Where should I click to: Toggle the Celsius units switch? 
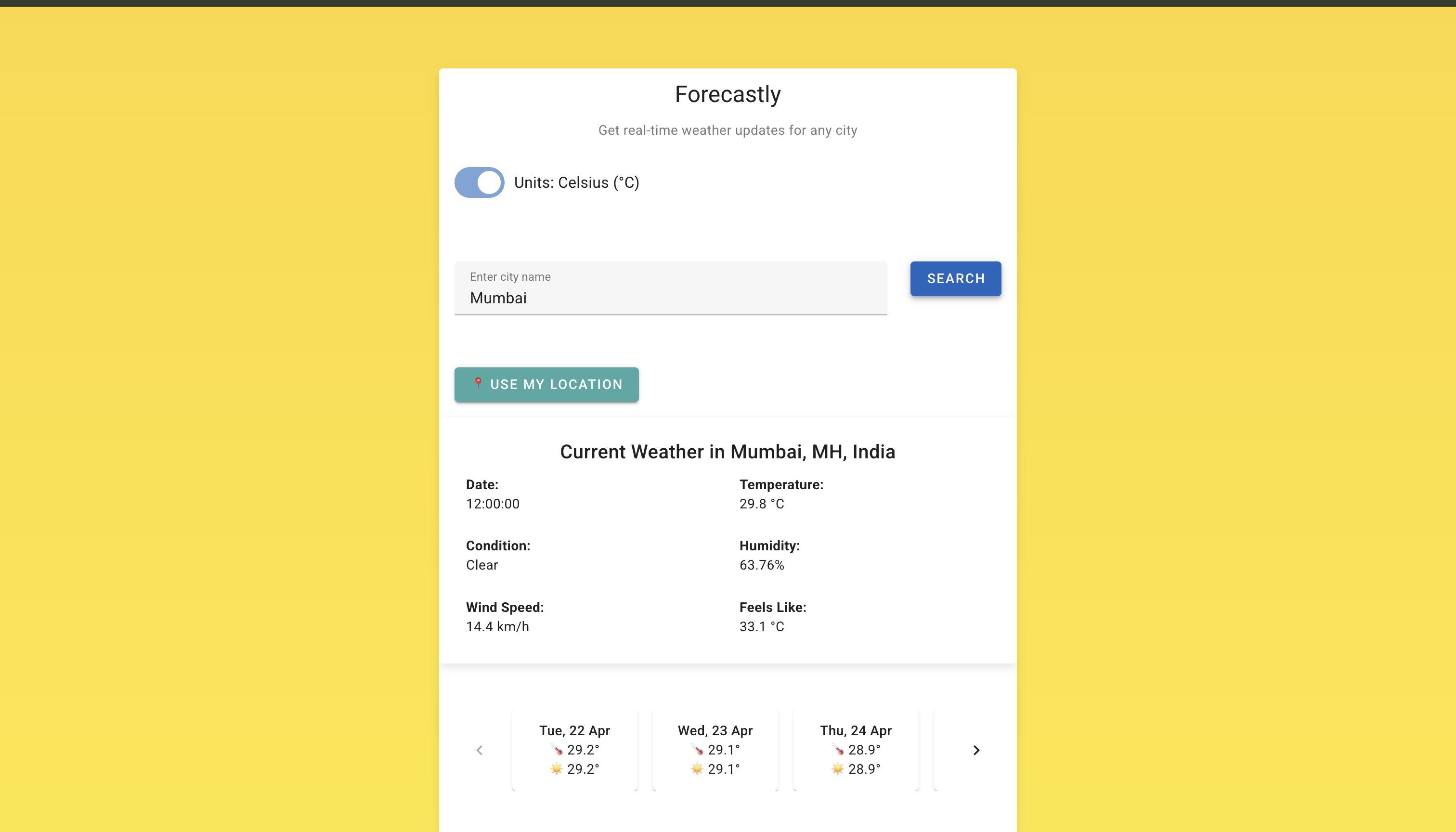(x=480, y=182)
